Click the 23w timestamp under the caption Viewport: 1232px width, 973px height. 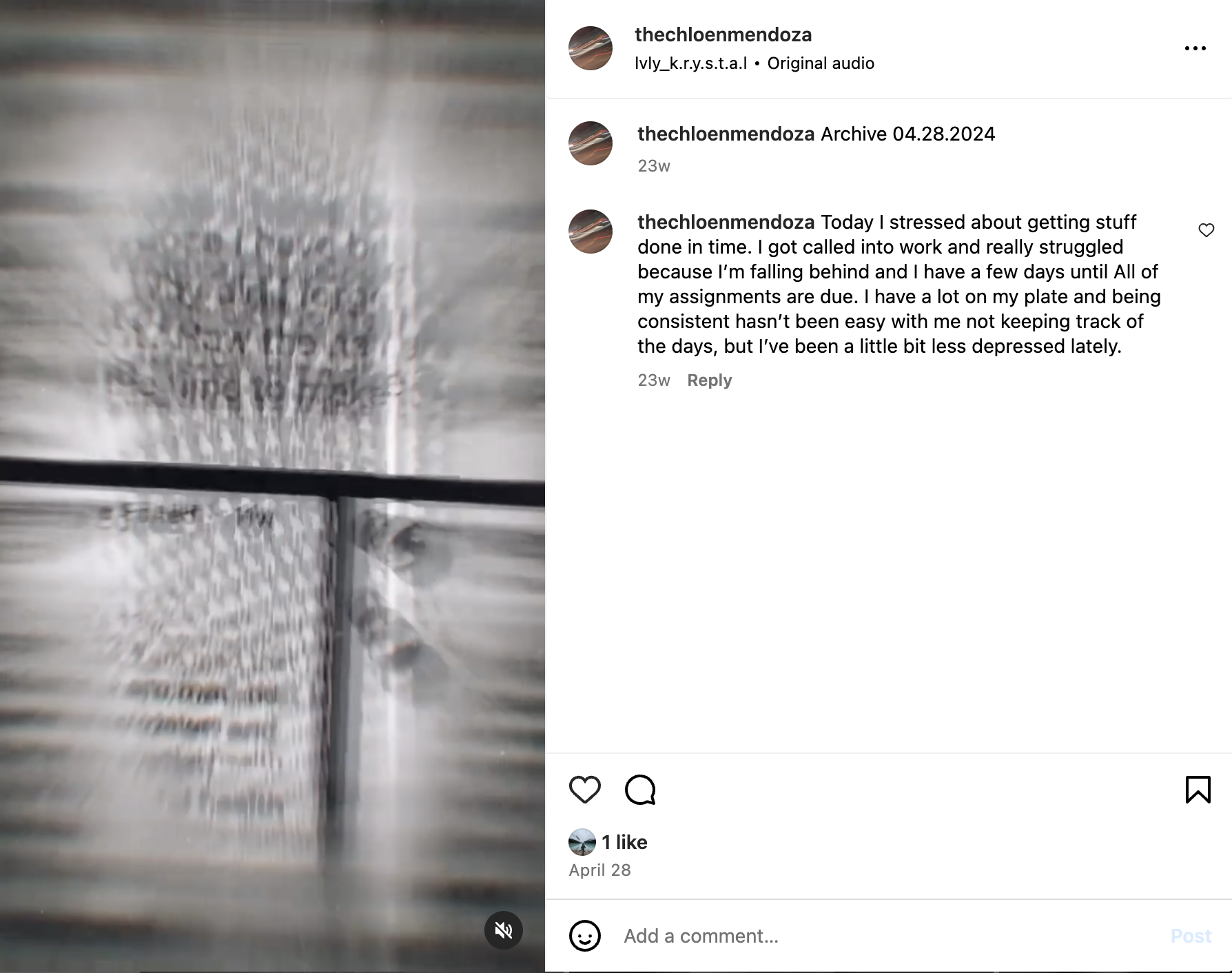pyautogui.click(x=654, y=166)
